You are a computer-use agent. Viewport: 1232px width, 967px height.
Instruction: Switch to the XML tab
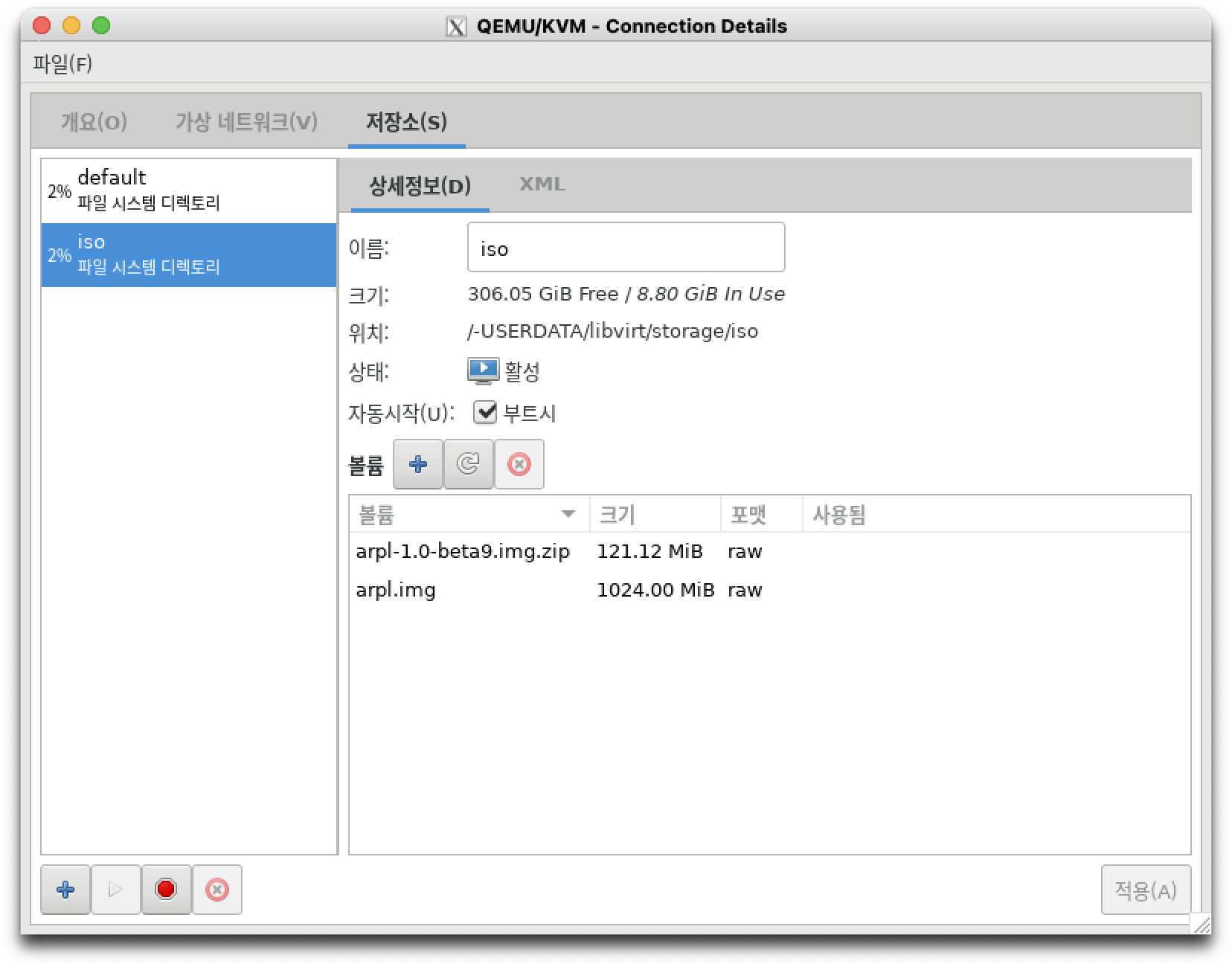coord(542,184)
